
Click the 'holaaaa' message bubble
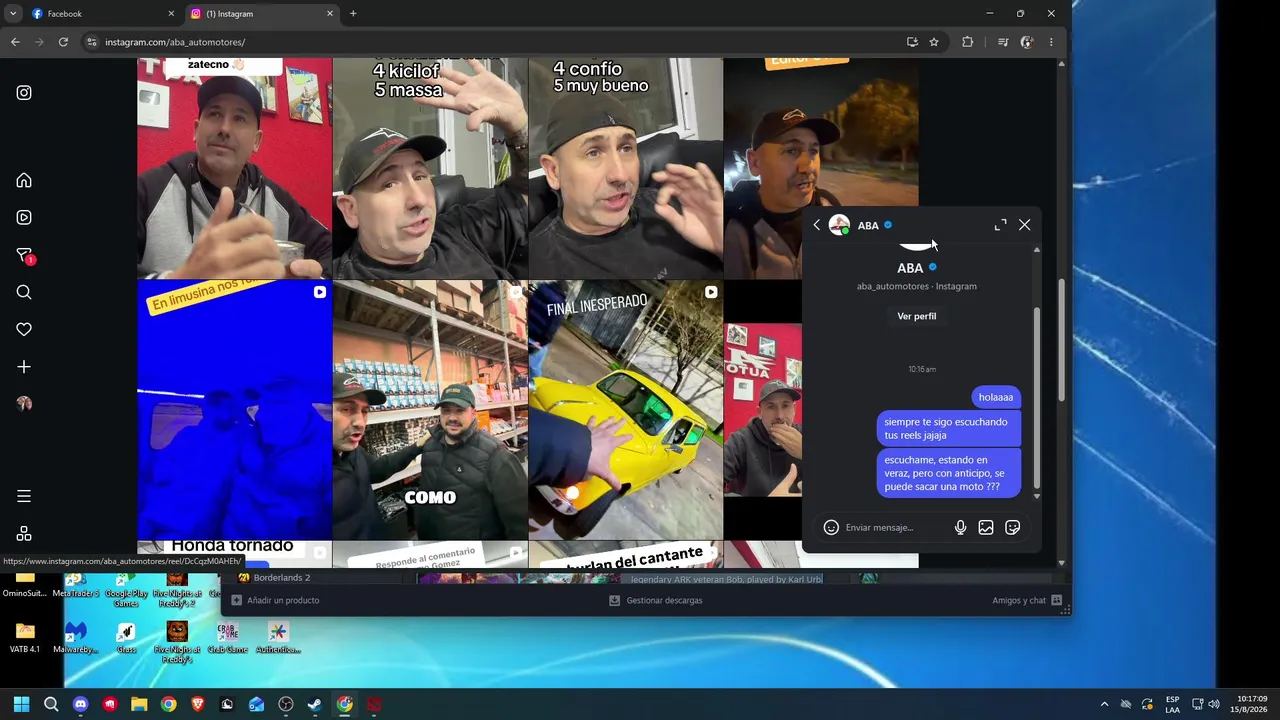click(x=996, y=397)
